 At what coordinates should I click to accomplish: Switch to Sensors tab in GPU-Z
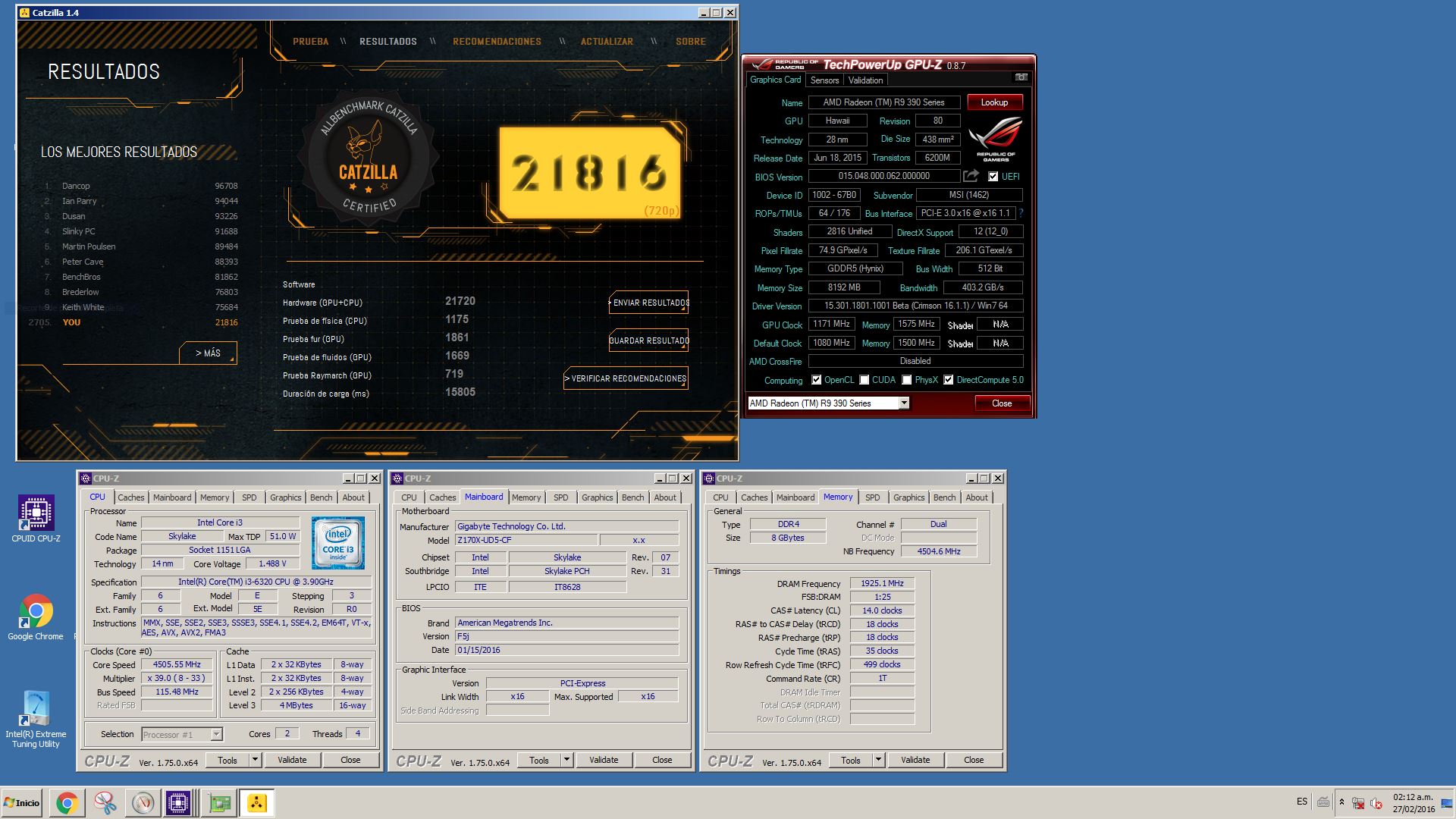point(824,80)
